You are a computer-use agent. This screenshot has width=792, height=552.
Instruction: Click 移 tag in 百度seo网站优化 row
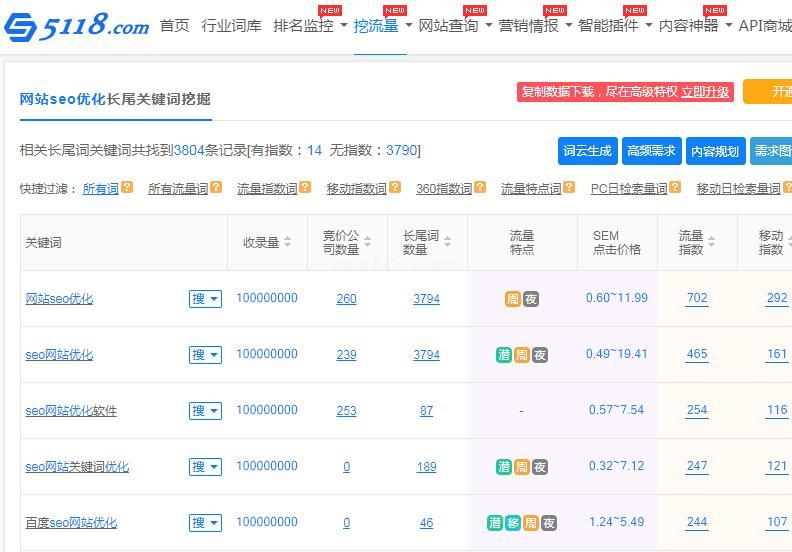coord(512,523)
